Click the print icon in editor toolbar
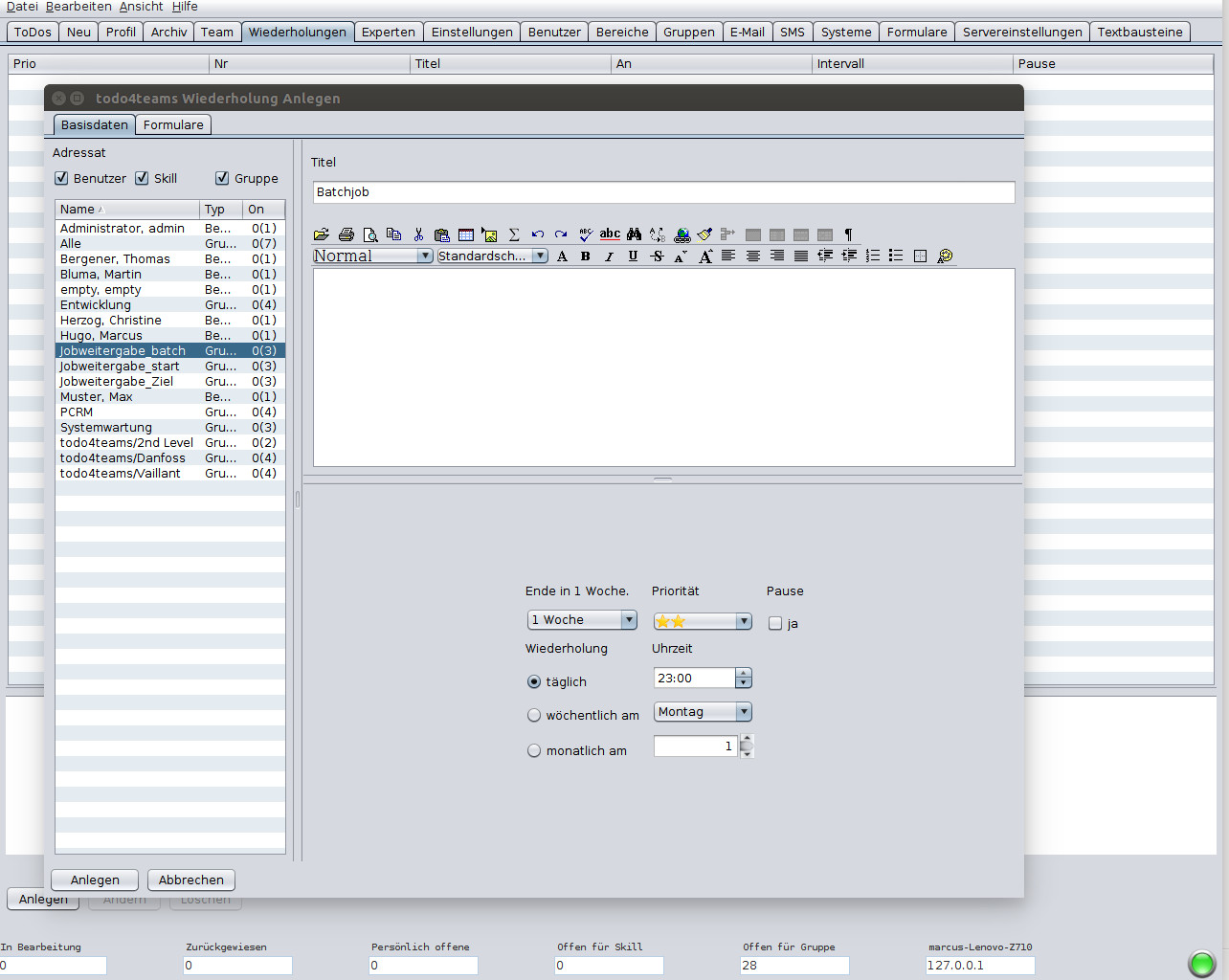This screenshot has width=1229, height=980. [x=346, y=234]
